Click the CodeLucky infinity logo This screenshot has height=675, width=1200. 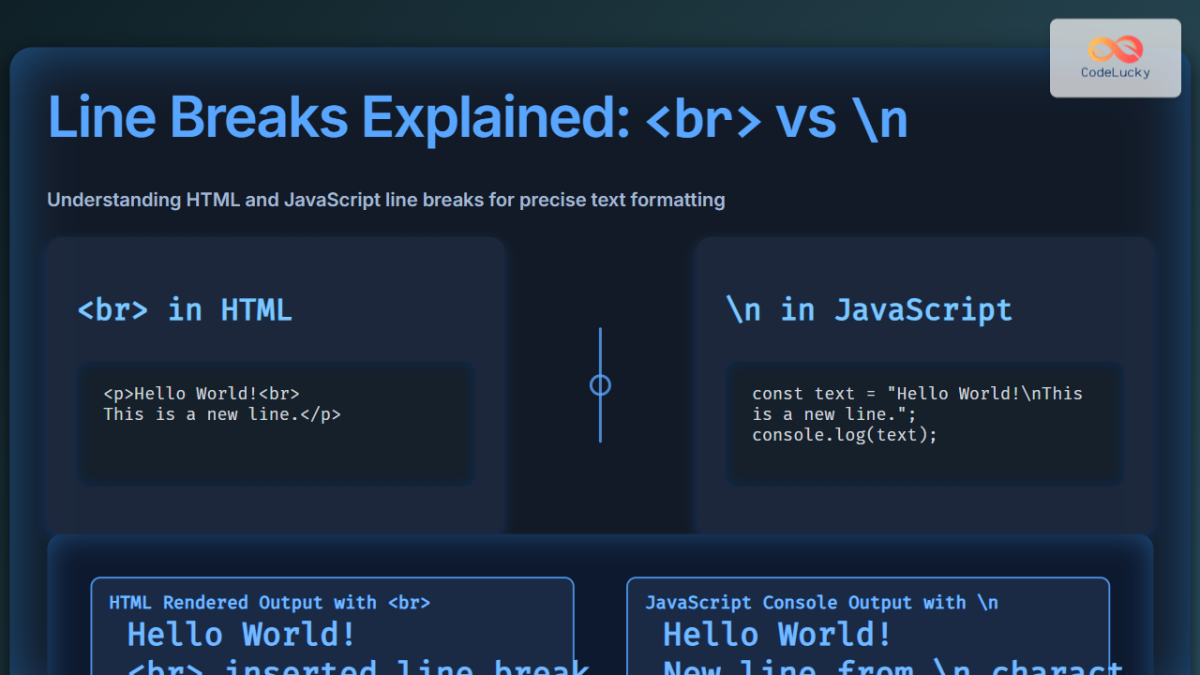[1113, 46]
